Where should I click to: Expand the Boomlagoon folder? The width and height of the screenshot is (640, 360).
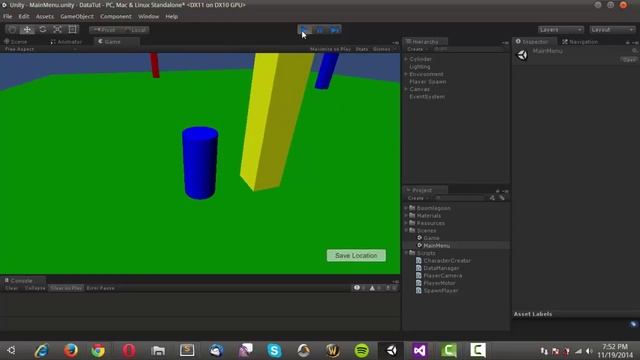[406, 208]
